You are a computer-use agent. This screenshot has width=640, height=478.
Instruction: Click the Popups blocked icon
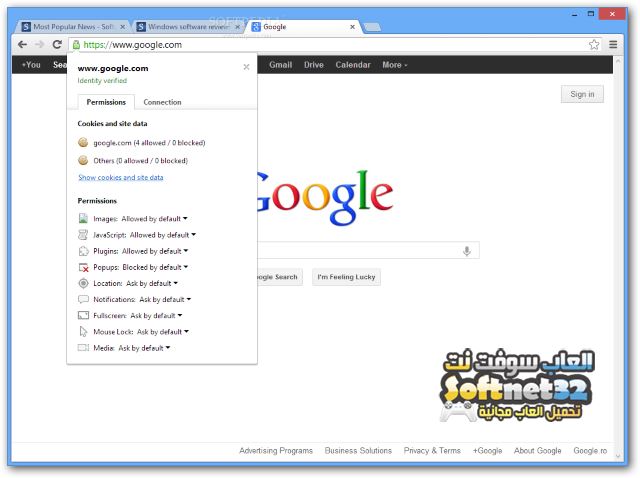pyautogui.click(x=83, y=267)
